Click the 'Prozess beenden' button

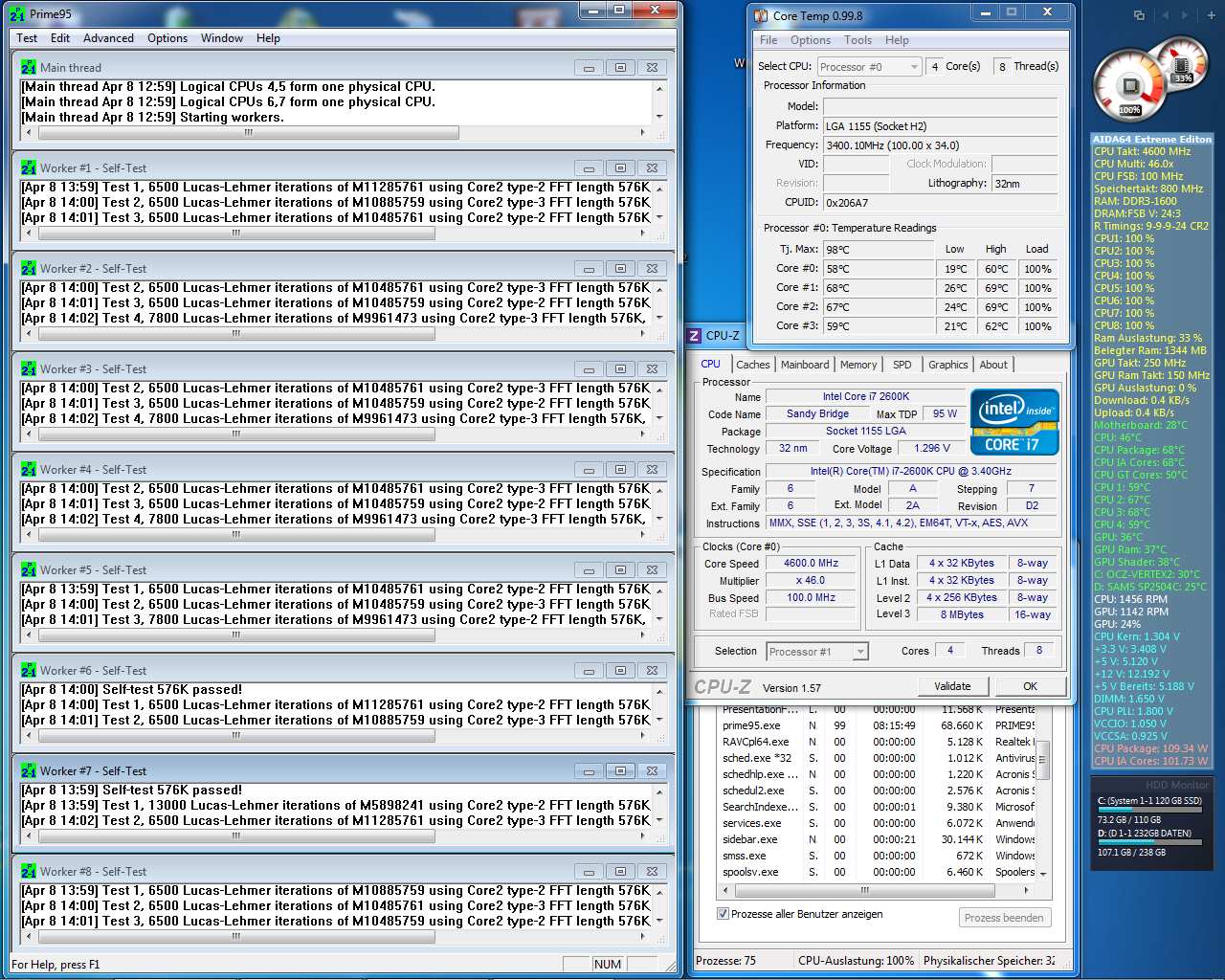pos(1004,918)
